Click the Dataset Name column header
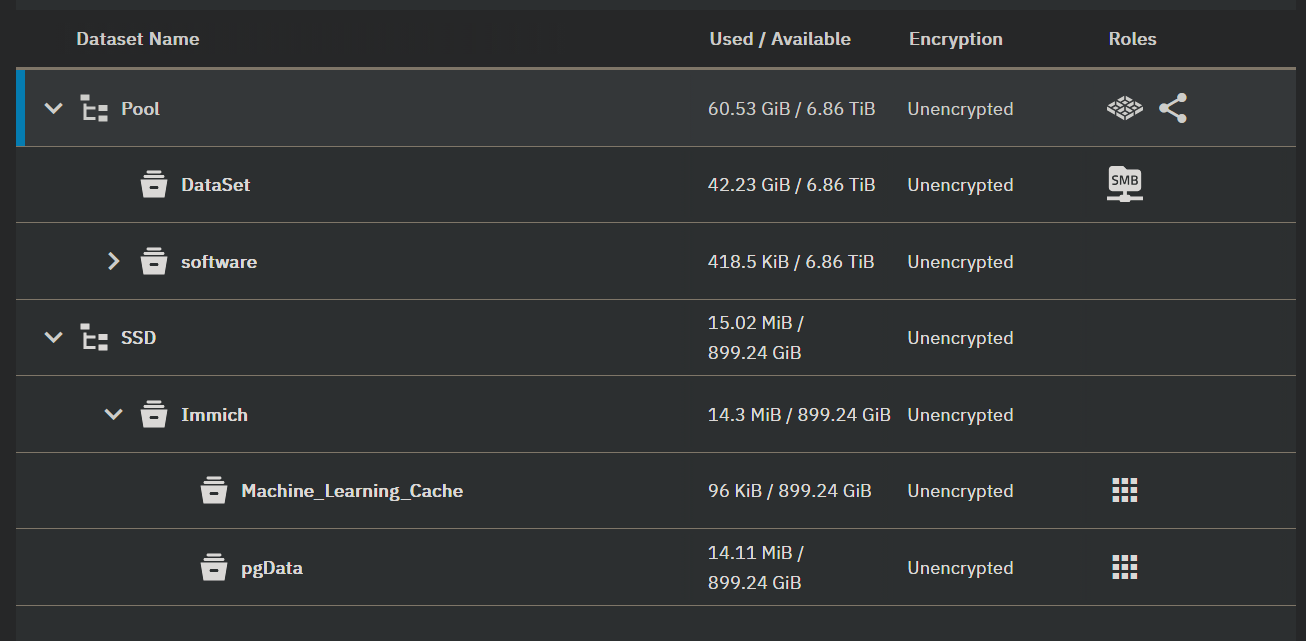This screenshot has width=1306, height=641. click(138, 39)
